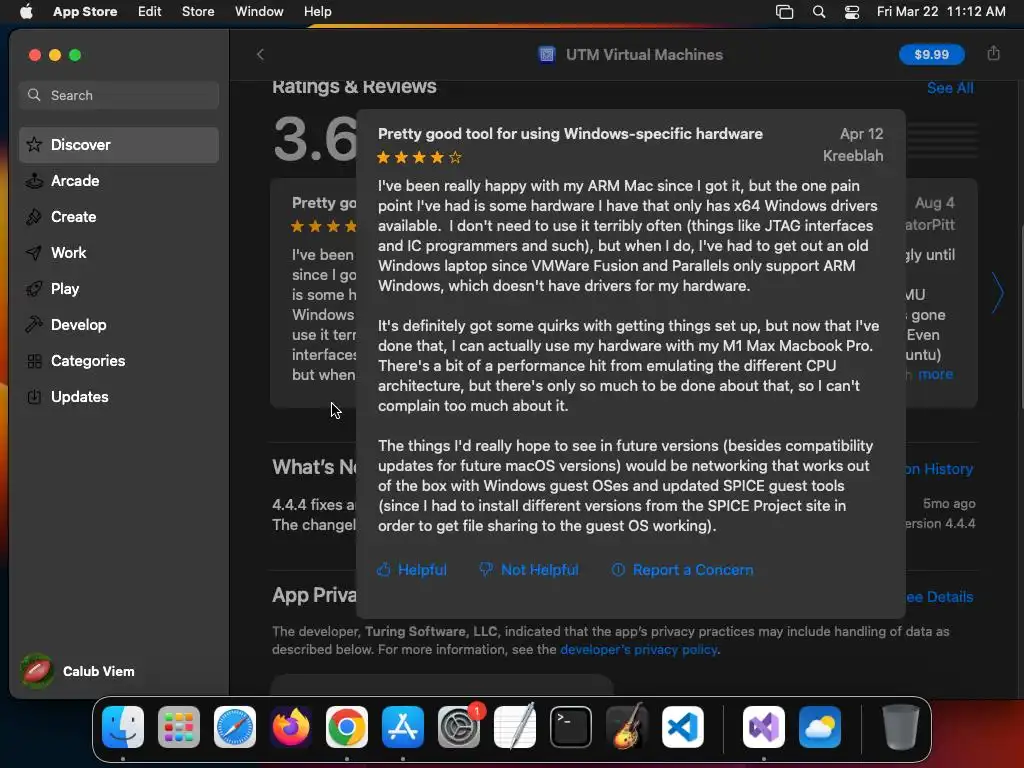Click the share icon in toolbar
1024x768 pixels.
coord(993,54)
